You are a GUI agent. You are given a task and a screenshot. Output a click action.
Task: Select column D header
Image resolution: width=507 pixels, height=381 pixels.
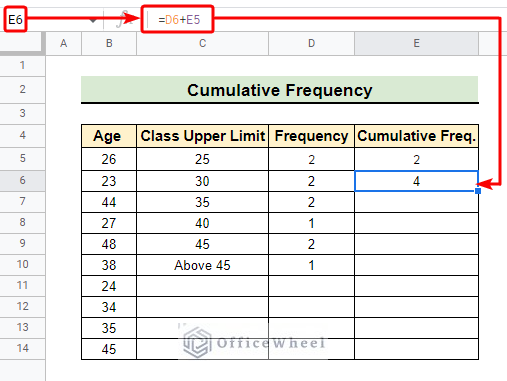tap(311, 43)
